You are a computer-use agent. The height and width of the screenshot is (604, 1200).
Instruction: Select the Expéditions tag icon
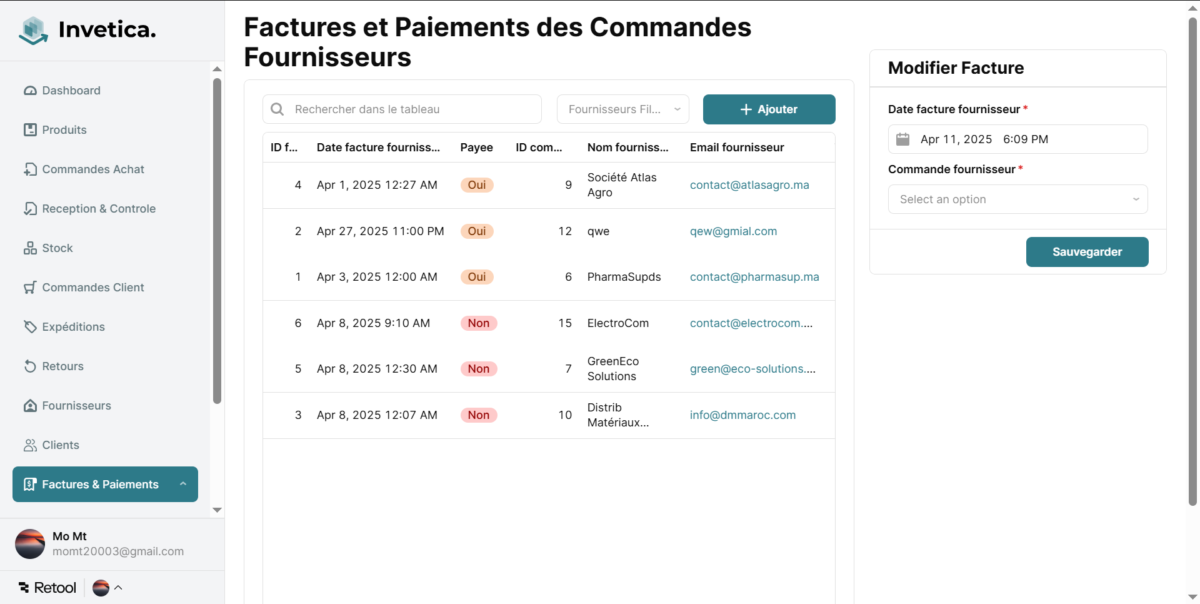[x=30, y=327]
